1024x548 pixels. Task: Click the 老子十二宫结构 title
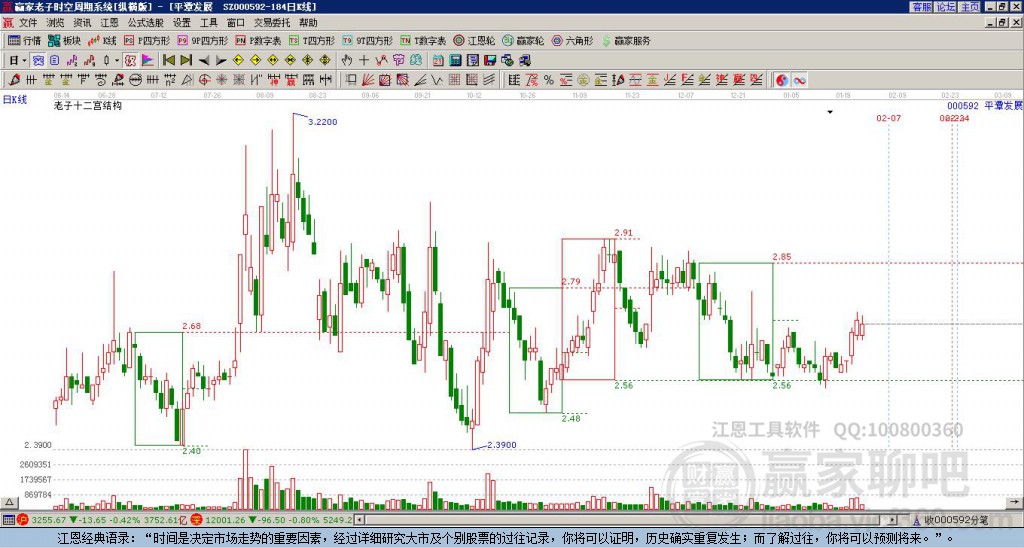[88, 105]
